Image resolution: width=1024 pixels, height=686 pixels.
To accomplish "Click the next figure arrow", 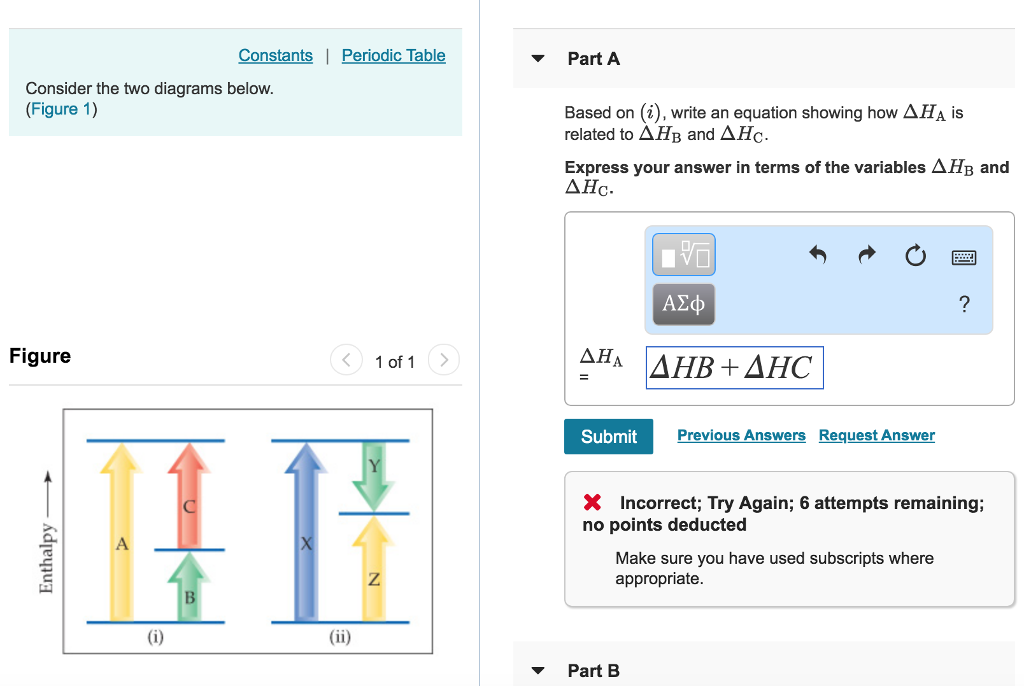I will (x=443, y=360).
